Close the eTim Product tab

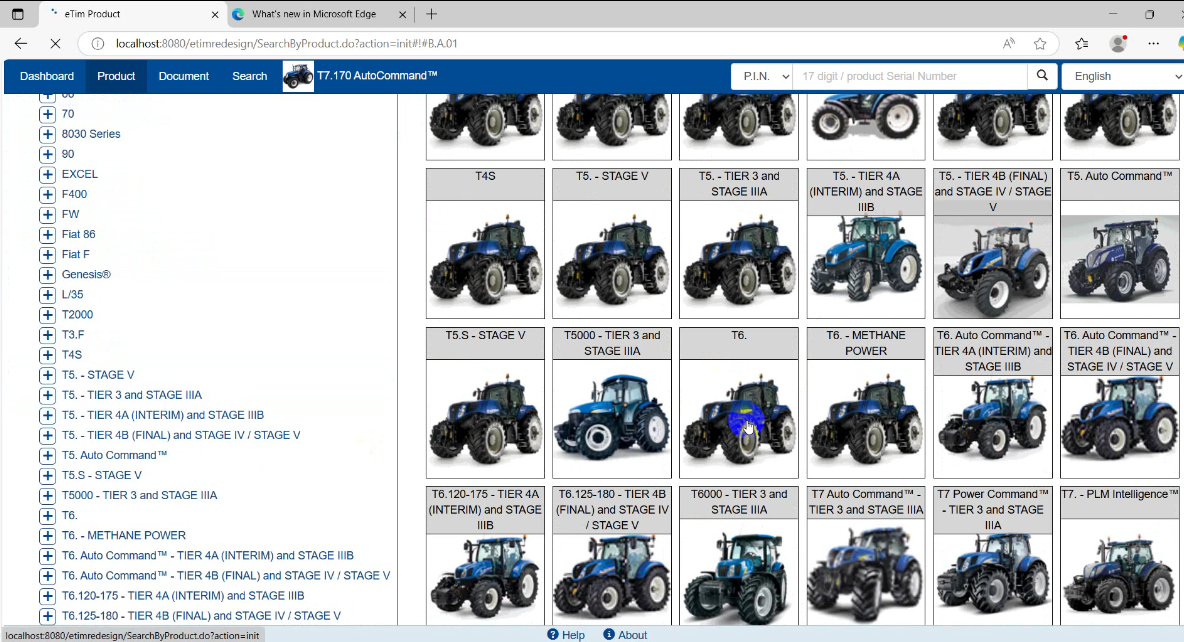214,14
